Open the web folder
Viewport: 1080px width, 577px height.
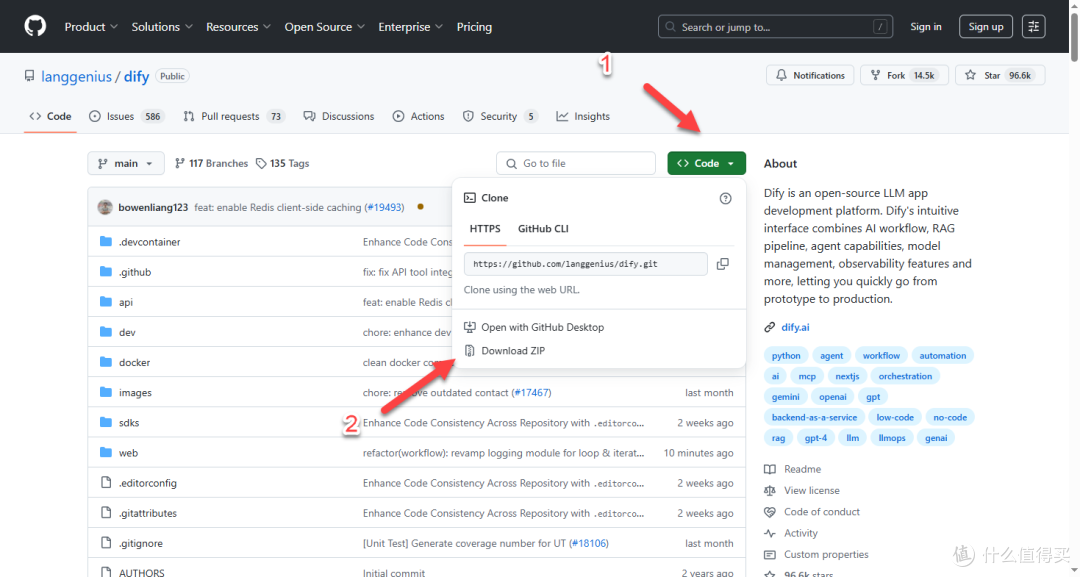pyautogui.click(x=128, y=453)
